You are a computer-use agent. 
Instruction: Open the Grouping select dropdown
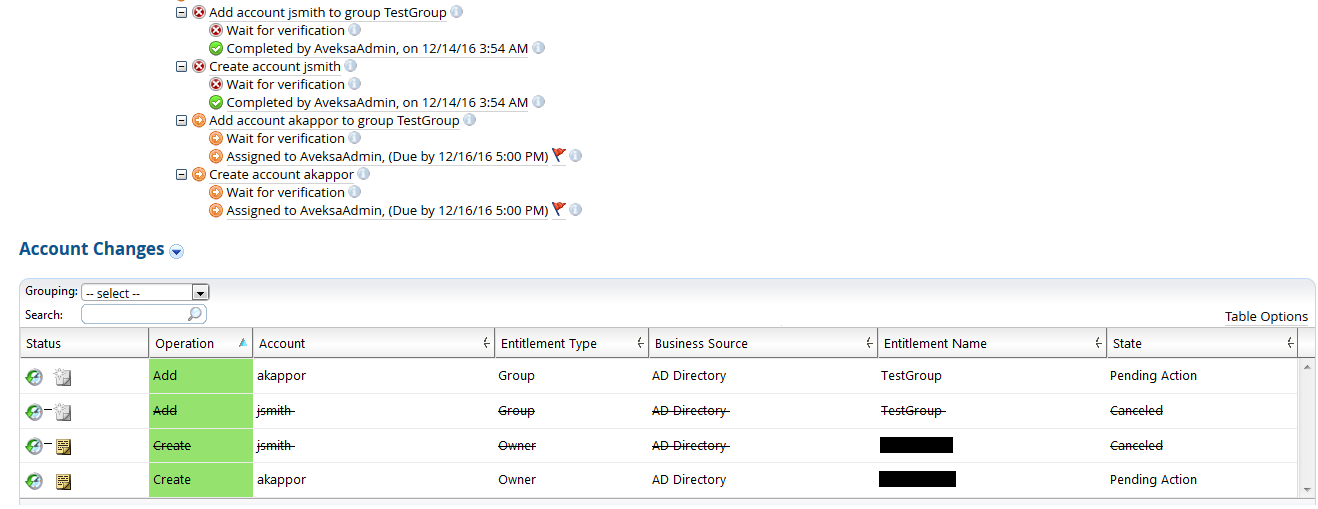click(200, 293)
